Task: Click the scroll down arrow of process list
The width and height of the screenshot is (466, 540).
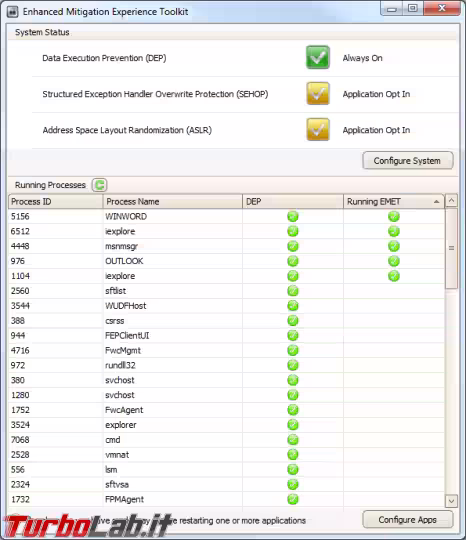Action: coord(452,501)
